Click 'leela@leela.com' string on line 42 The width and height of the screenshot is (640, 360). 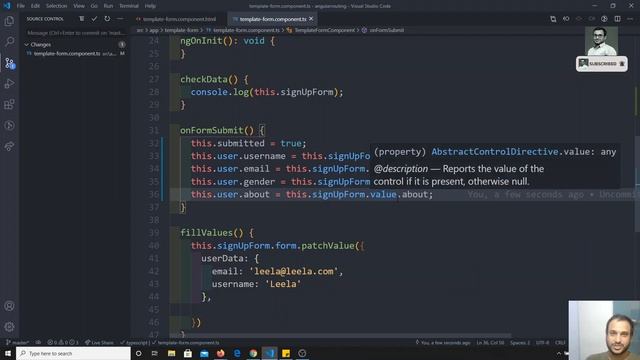pos(296,271)
